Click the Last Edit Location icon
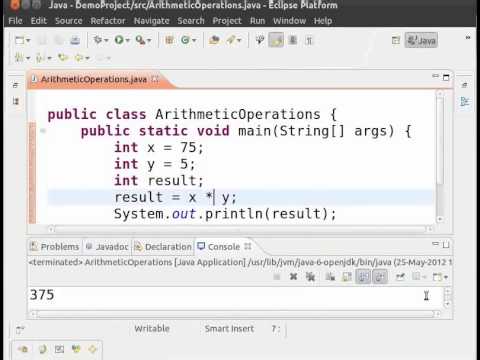This screenshot has width=480, height=360. point(63,58)
